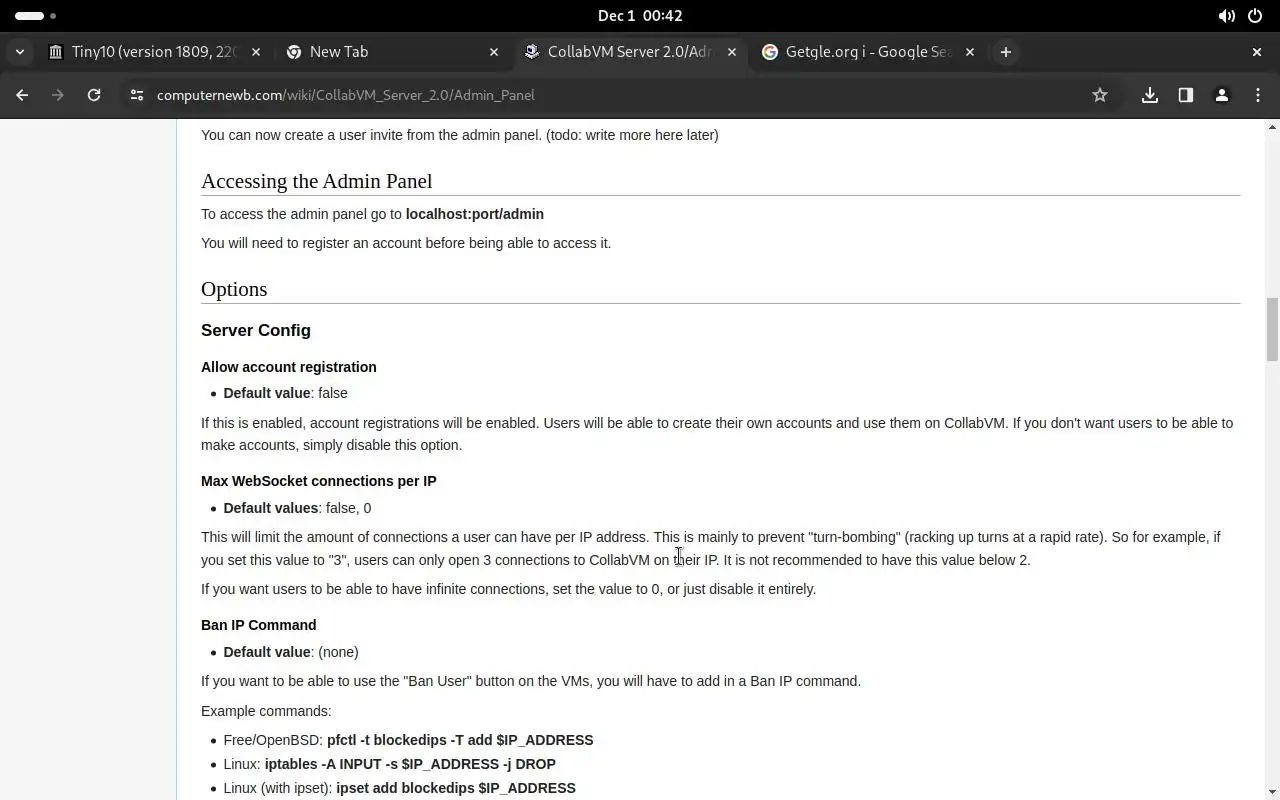Switch to the Tiny10 tab
The image size is (1280, 800).
[x=150, y=52]
